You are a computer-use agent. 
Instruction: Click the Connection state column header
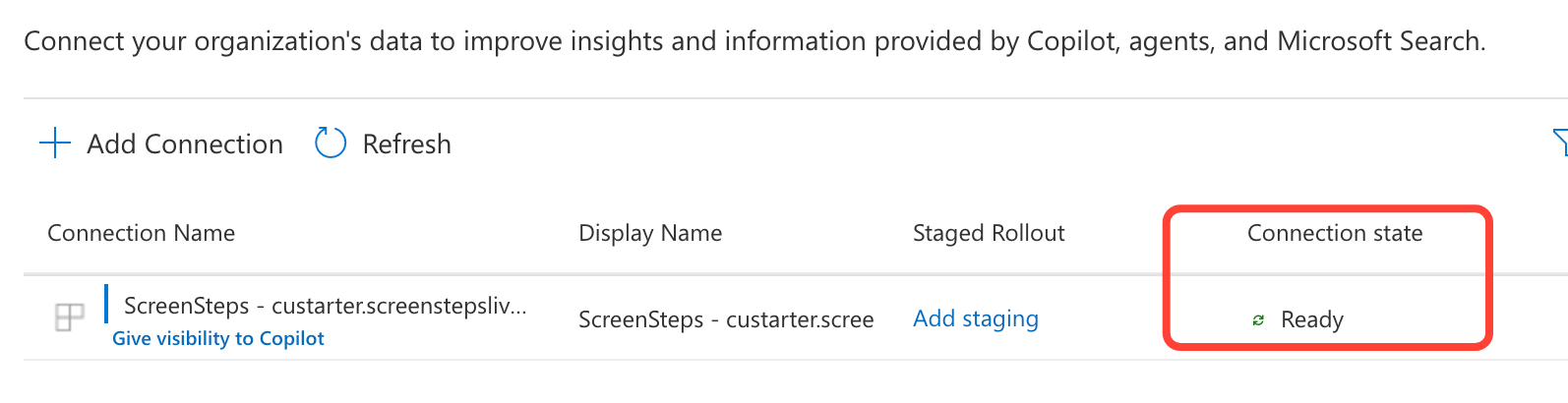pyautogui.click(x=1334, y=233)
